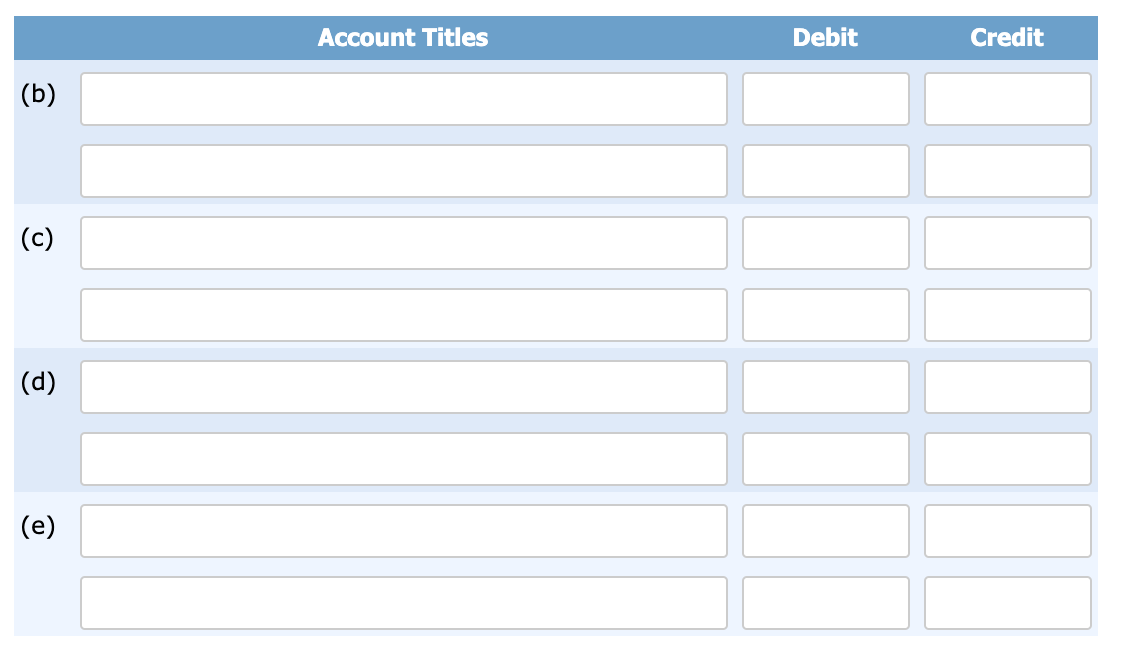The width and height of the screenshot is (1130, 656).
Task: Select the Debit field in second row of (d)
Action: pyautogui.click(x=824, y=458)
